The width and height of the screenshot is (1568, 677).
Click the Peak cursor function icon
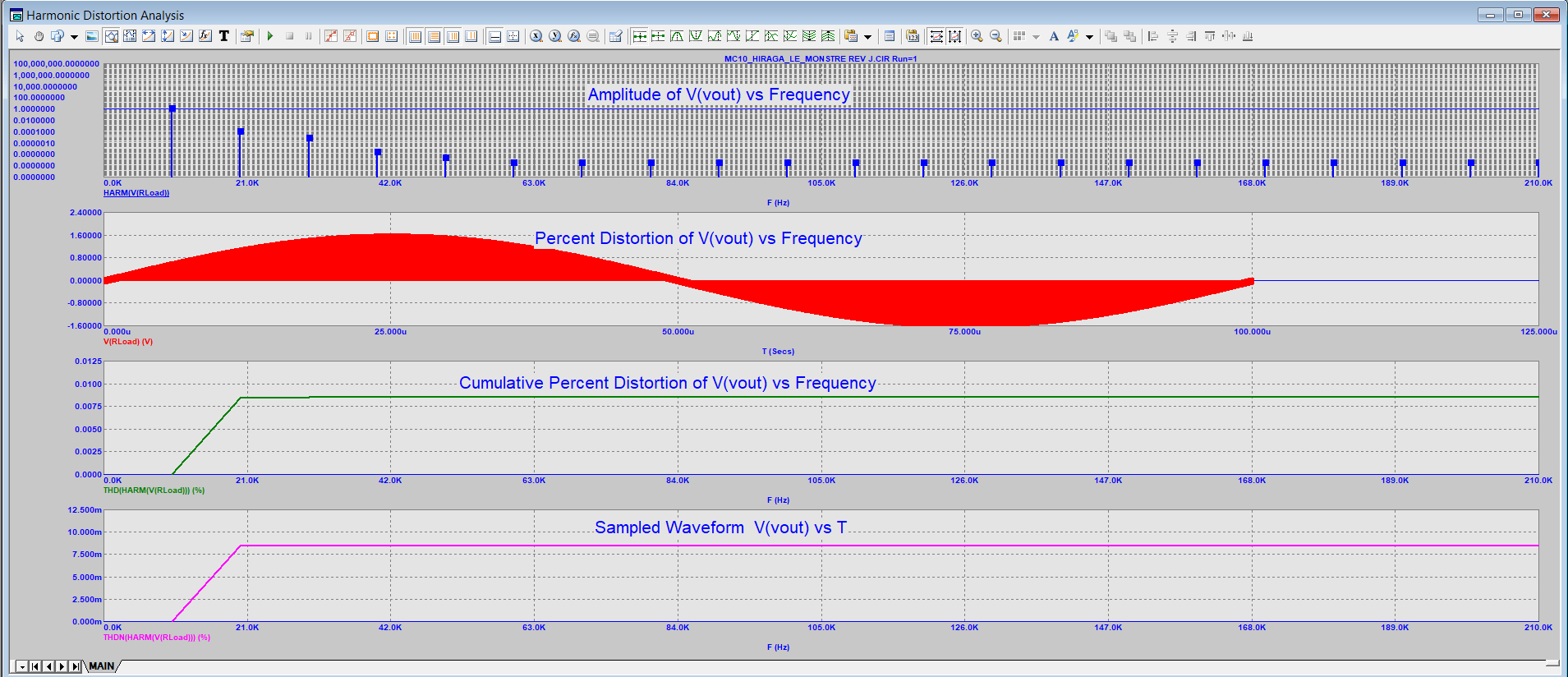click(677, 36)
